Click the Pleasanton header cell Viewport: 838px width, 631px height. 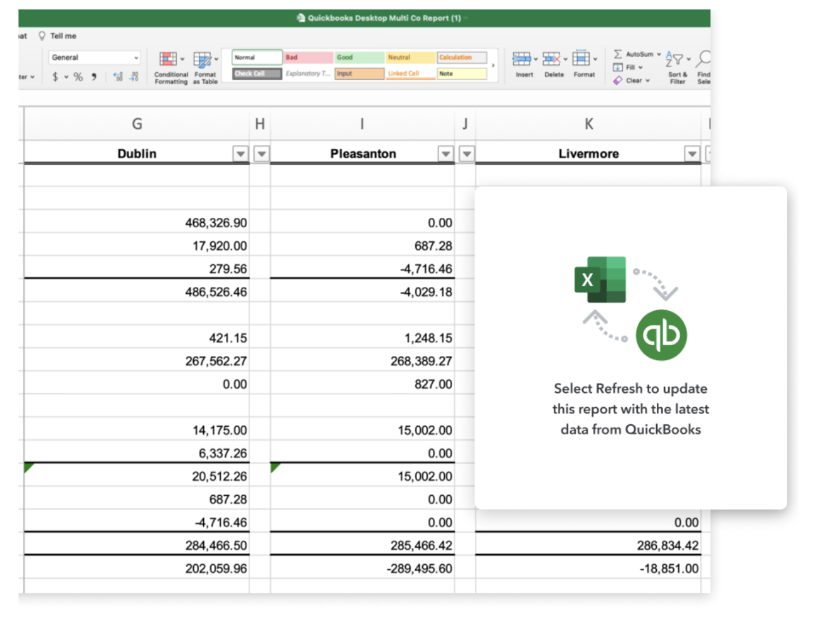pyautogui.click(x=362, y=154)
